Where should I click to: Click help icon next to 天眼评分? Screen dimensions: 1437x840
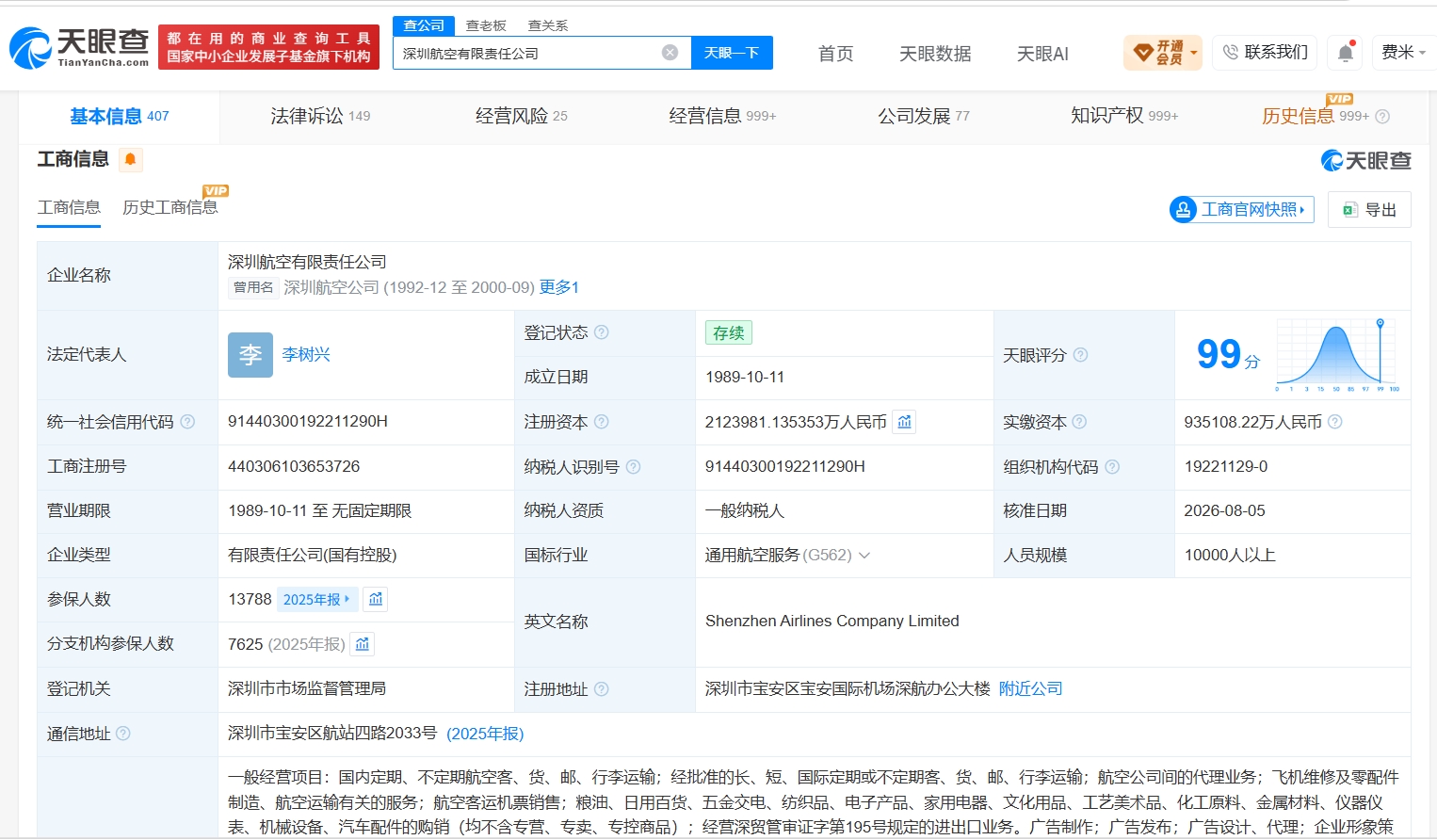1080,355
